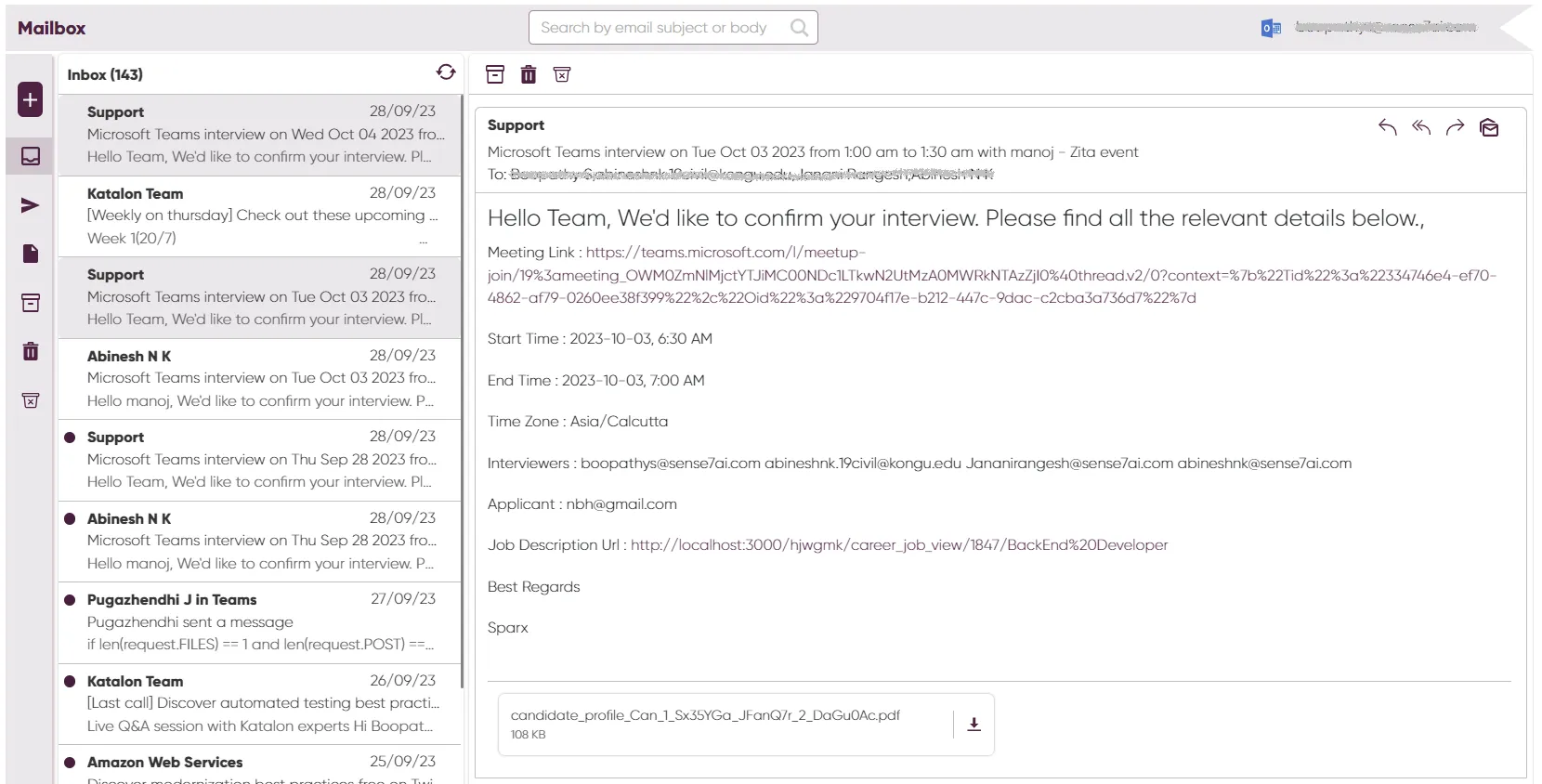Mark open email as junk from toolbar
Screen dimensions: 1542x784
562,74
